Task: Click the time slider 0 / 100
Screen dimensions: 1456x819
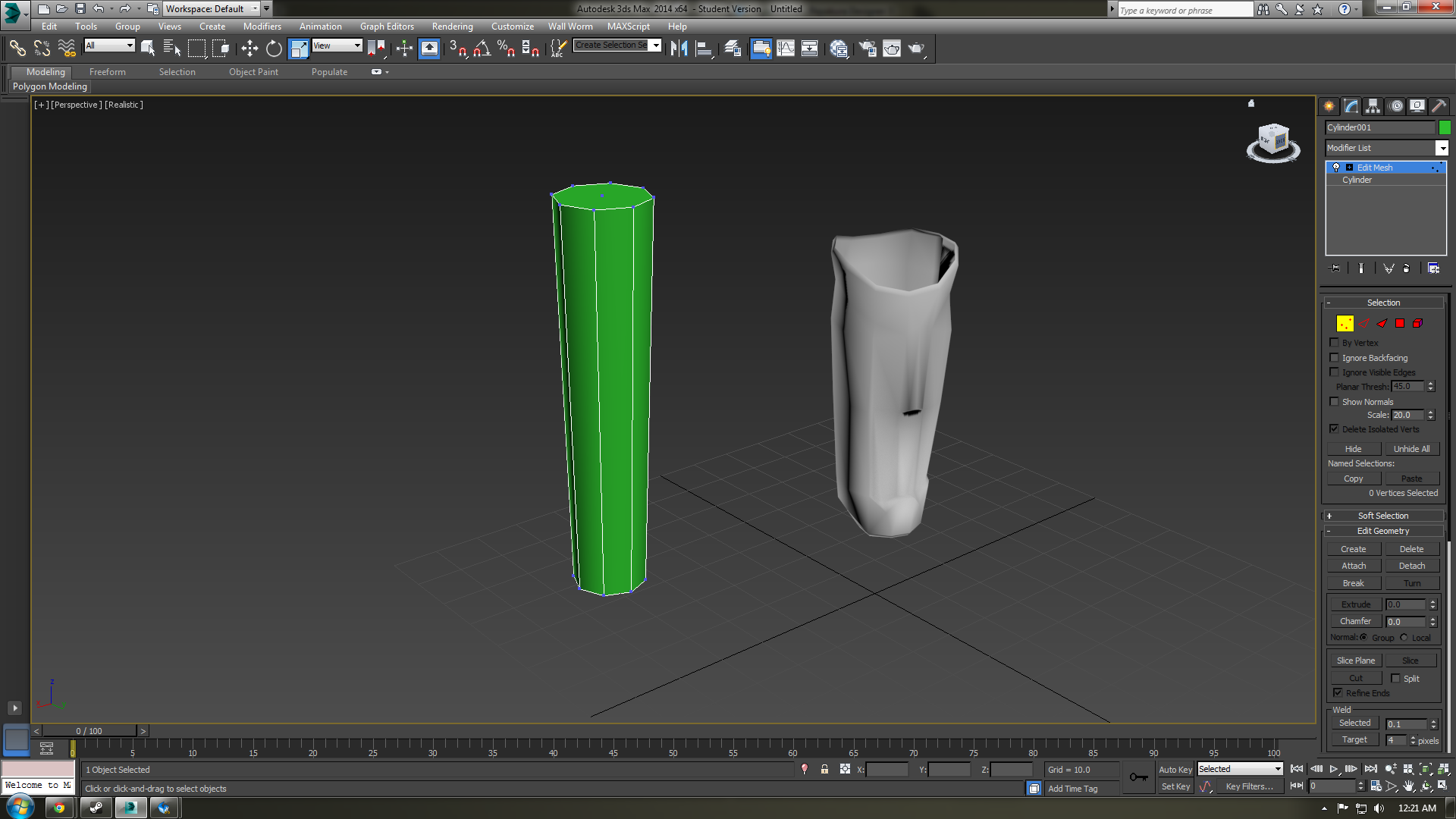Action: tap(89, 731)
